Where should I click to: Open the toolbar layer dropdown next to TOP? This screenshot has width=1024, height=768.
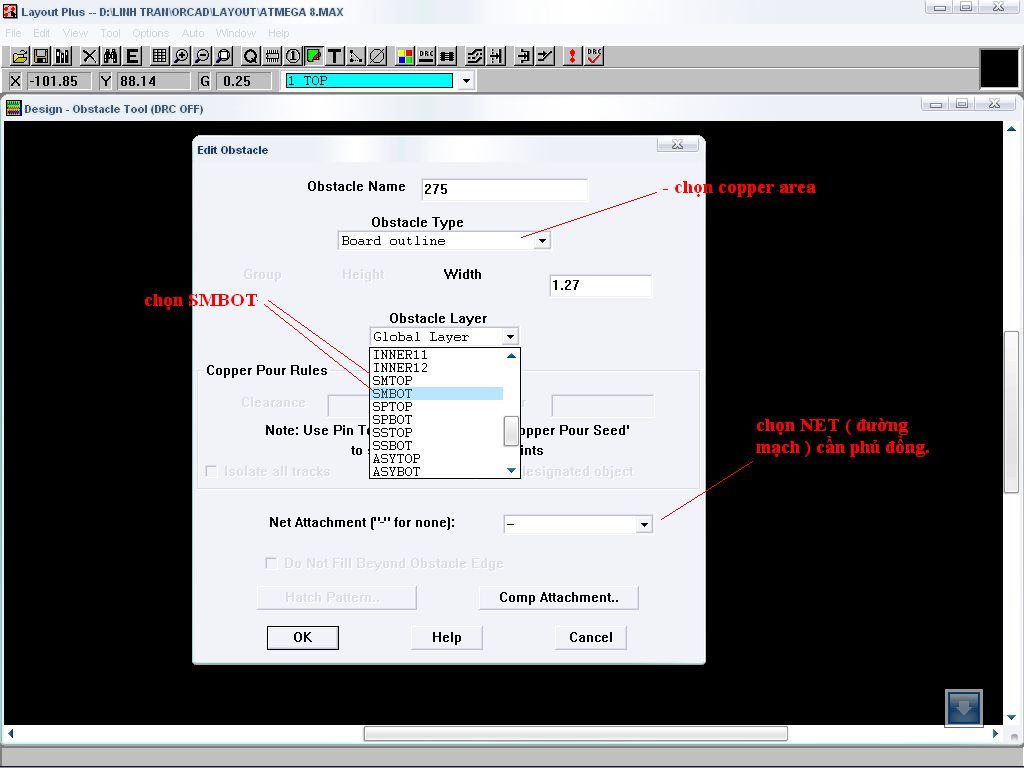pos(466,81)
